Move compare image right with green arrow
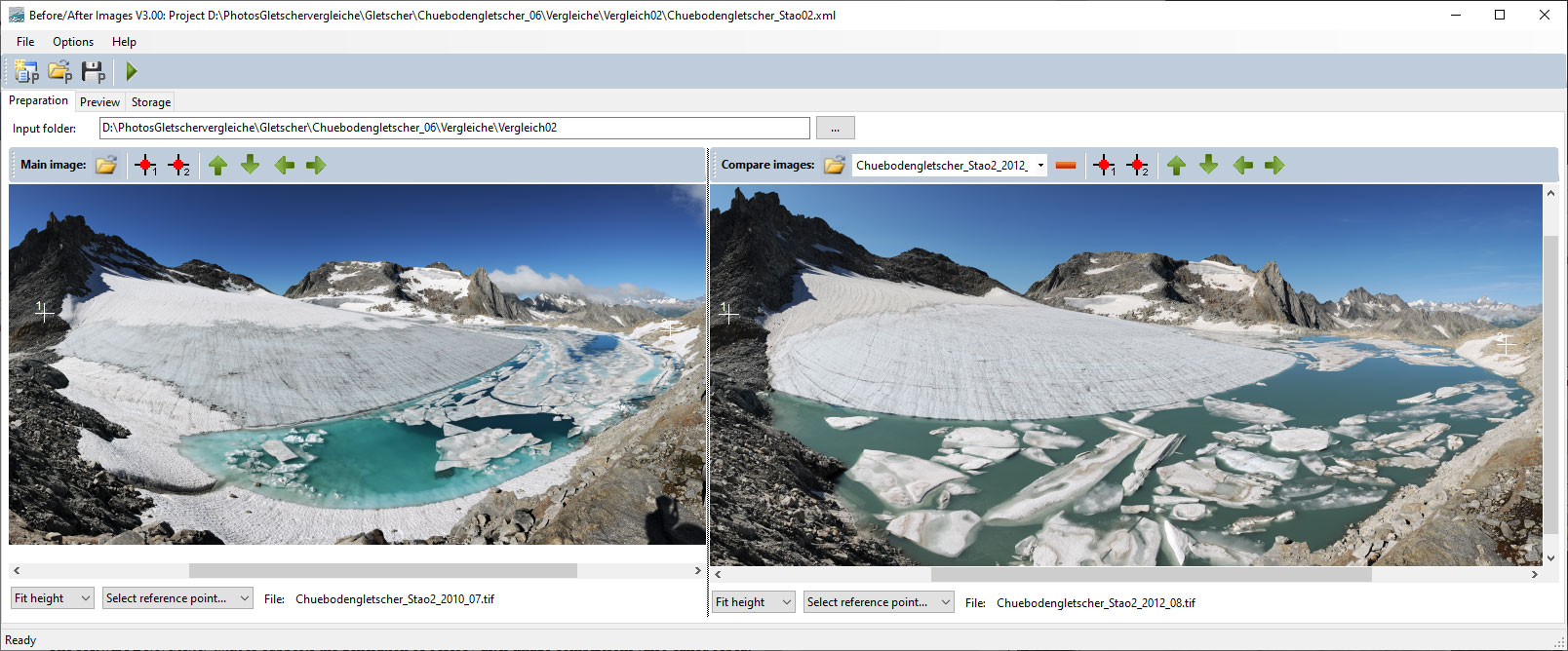Image resolution: width=1568 pixels, height=651 pixels. click(1274, 165)
